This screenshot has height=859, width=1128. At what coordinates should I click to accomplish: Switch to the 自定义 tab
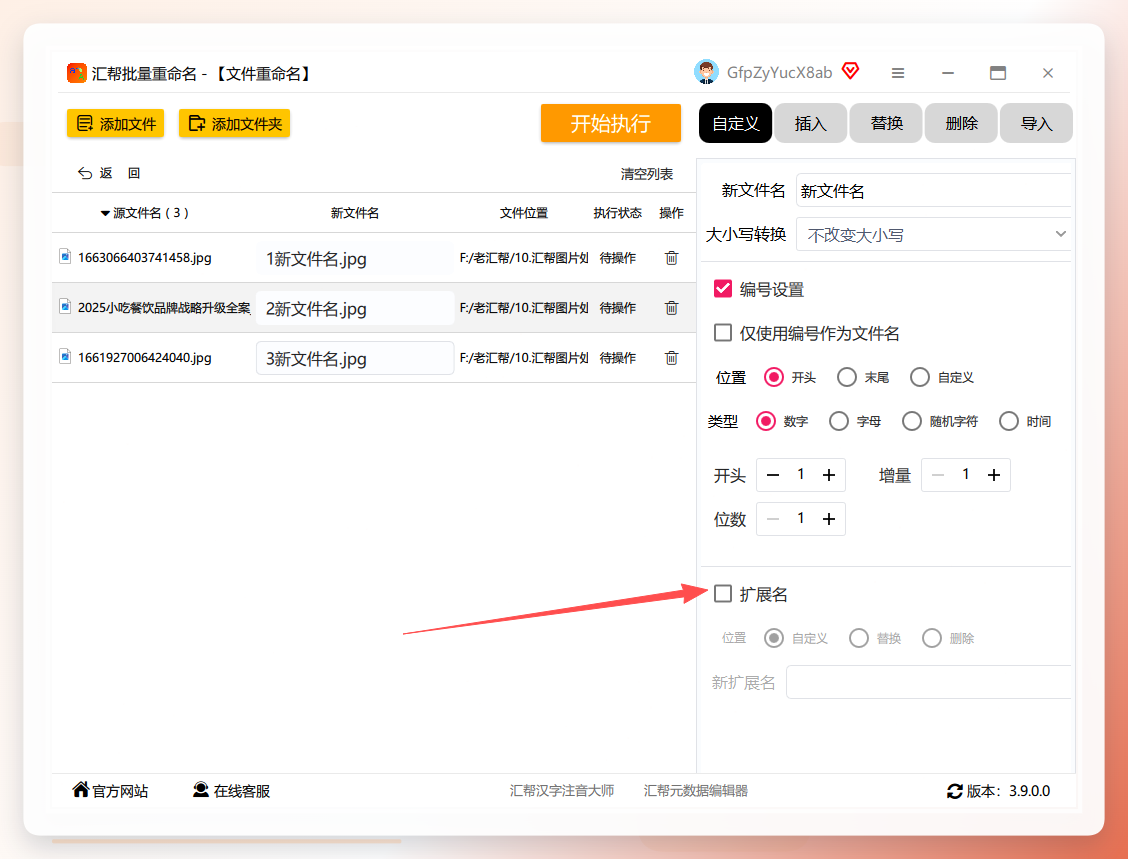735,123
